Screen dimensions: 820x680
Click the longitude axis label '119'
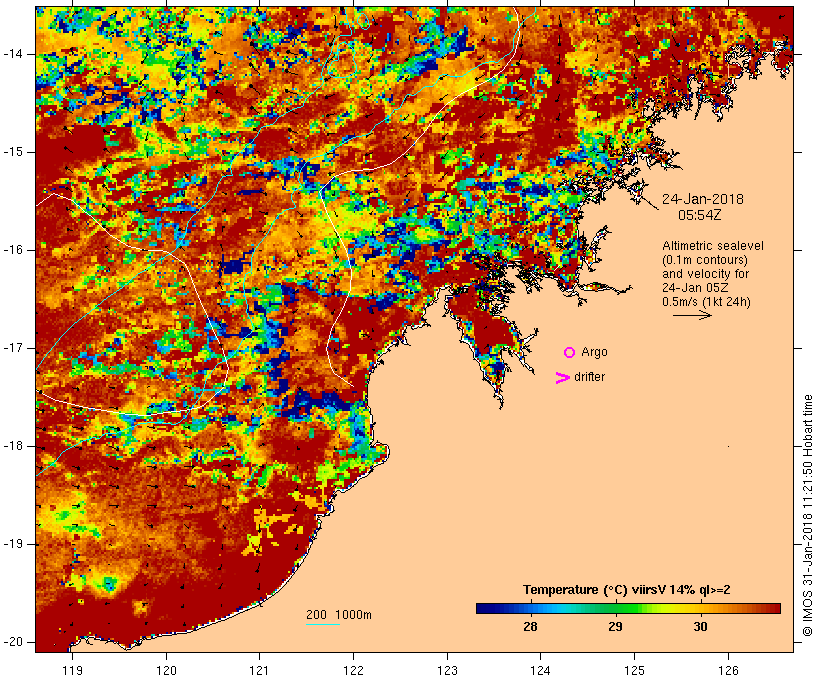[x=72, y=671]
